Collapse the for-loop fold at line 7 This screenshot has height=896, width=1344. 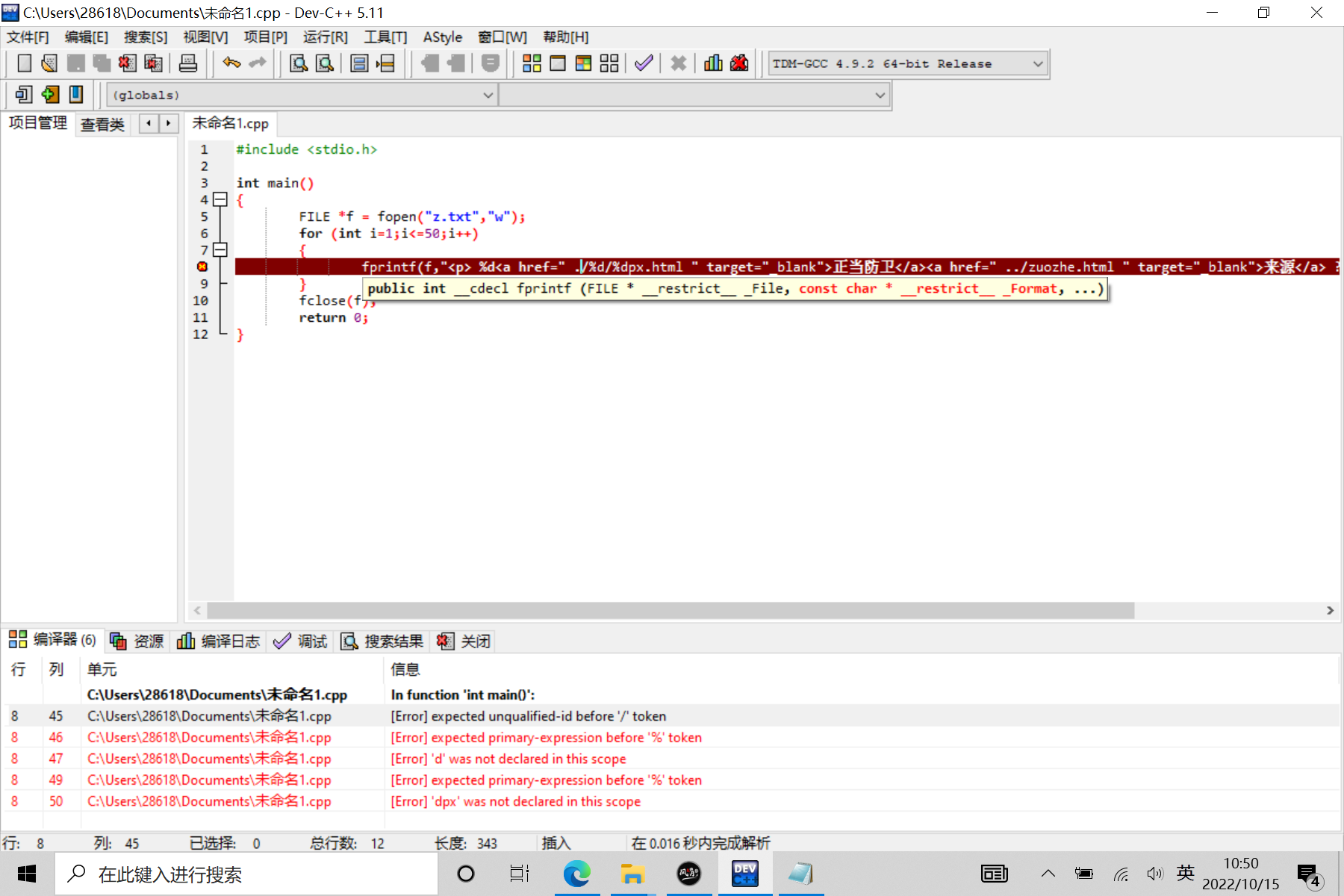(x=220, y=249)
